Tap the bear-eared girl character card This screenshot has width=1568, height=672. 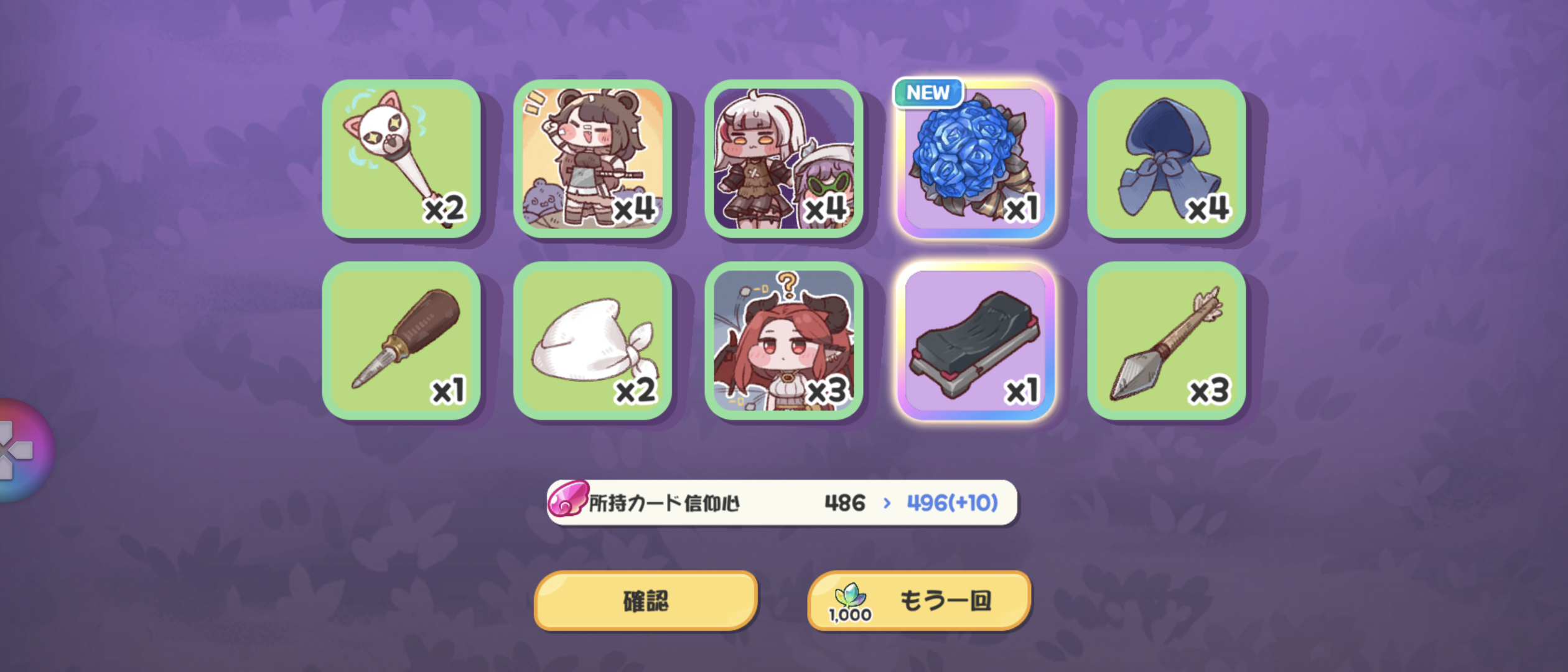(592, 158)
